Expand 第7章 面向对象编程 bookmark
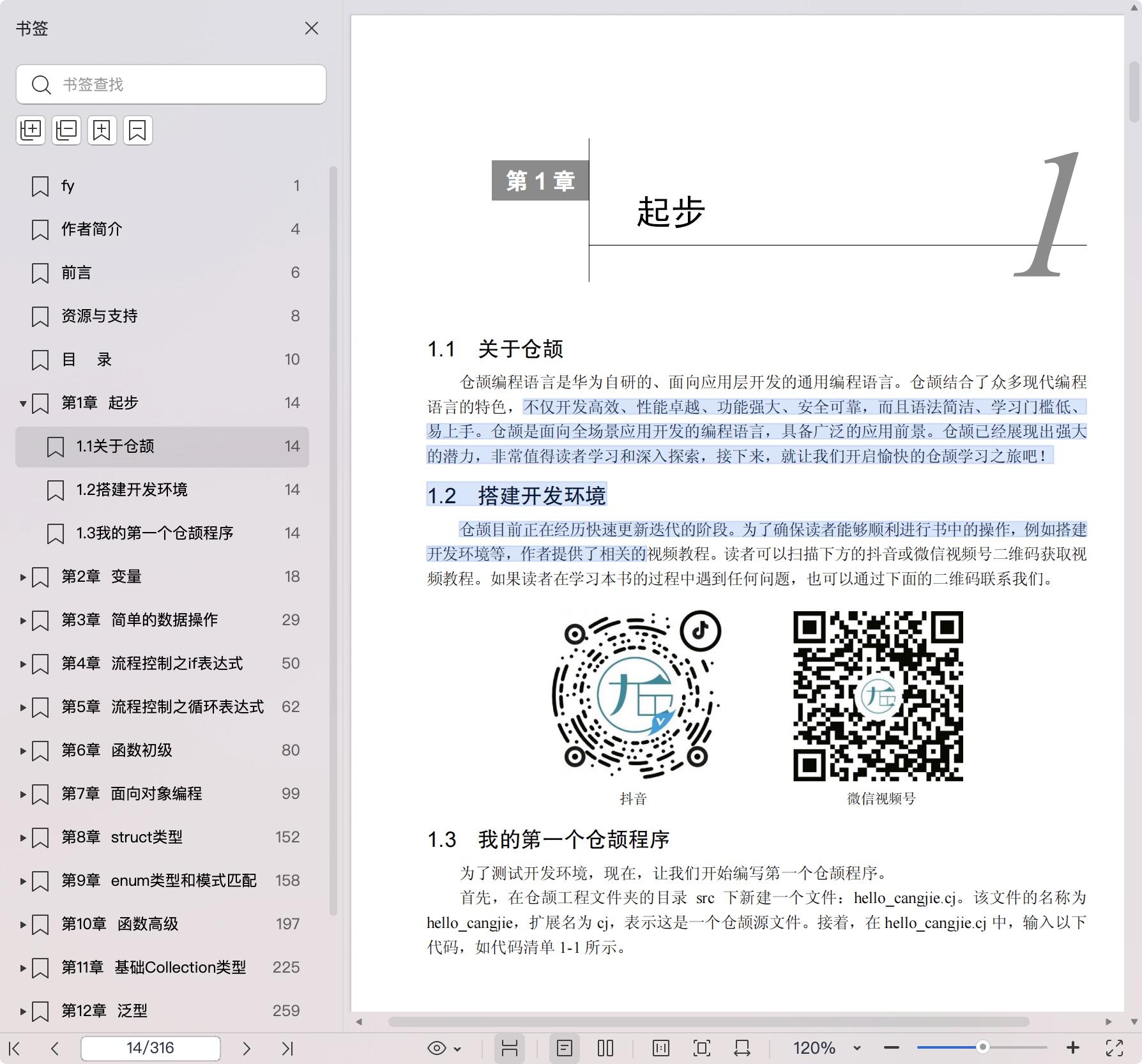 point(23,794)
